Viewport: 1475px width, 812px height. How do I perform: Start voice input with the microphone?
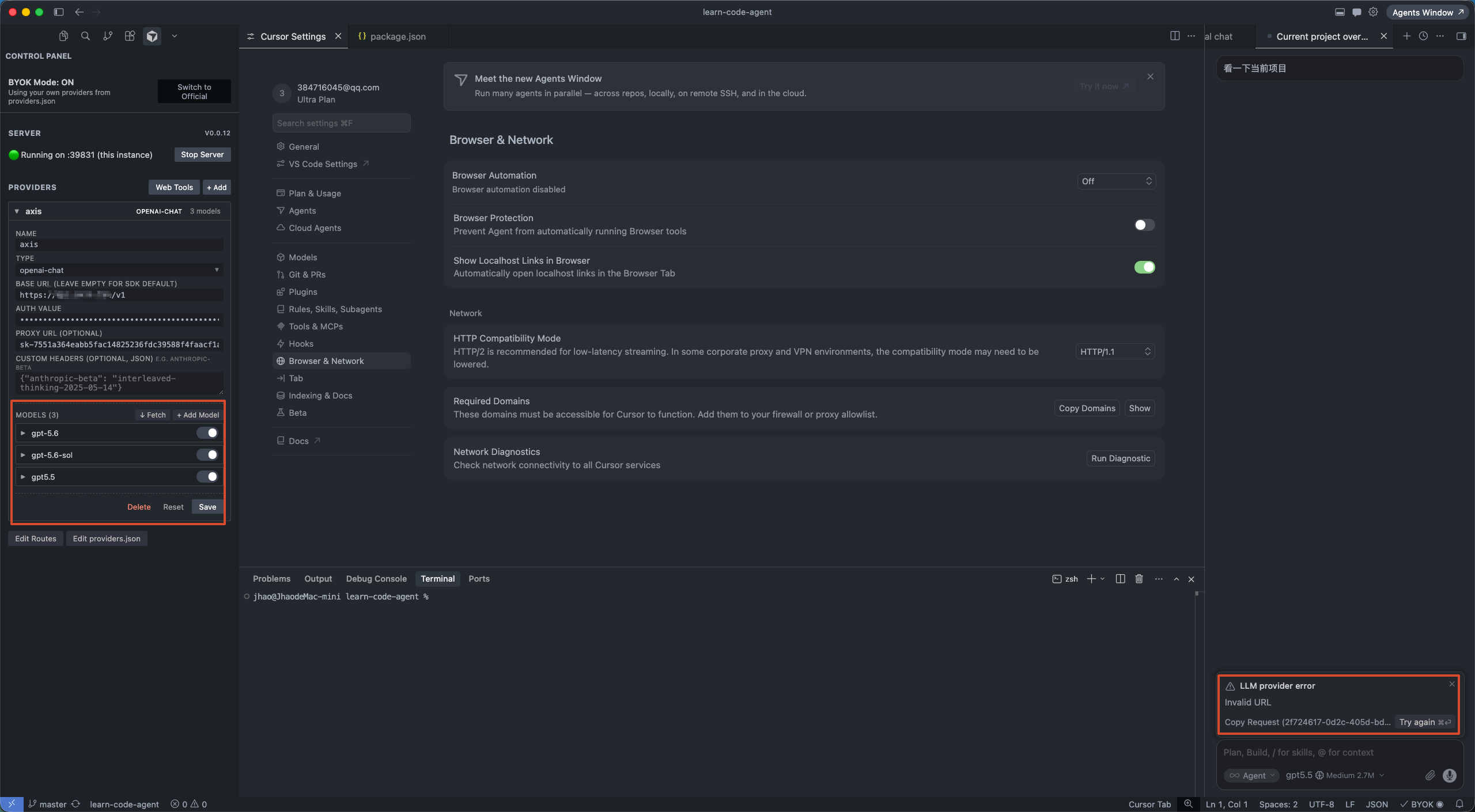1450,776
